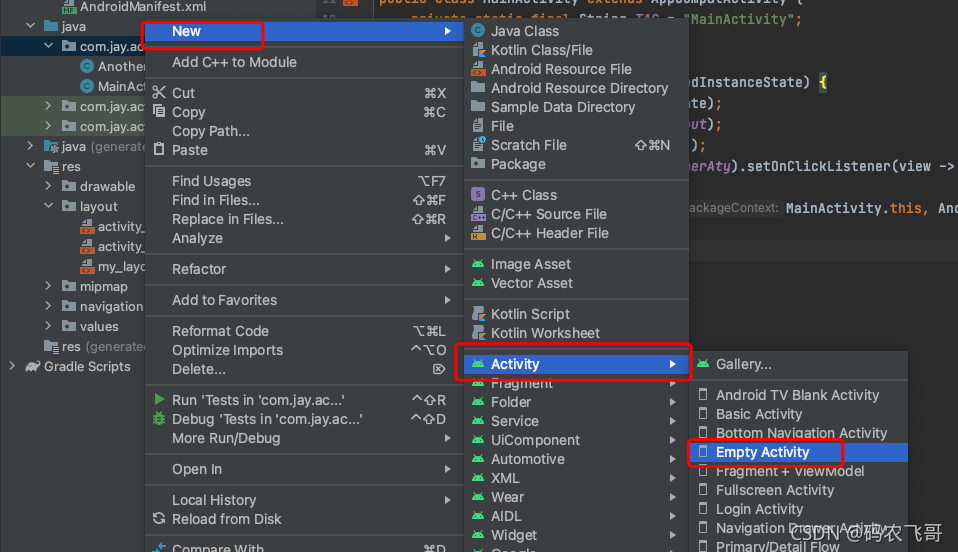Collapse the res folder in tree

31,166
